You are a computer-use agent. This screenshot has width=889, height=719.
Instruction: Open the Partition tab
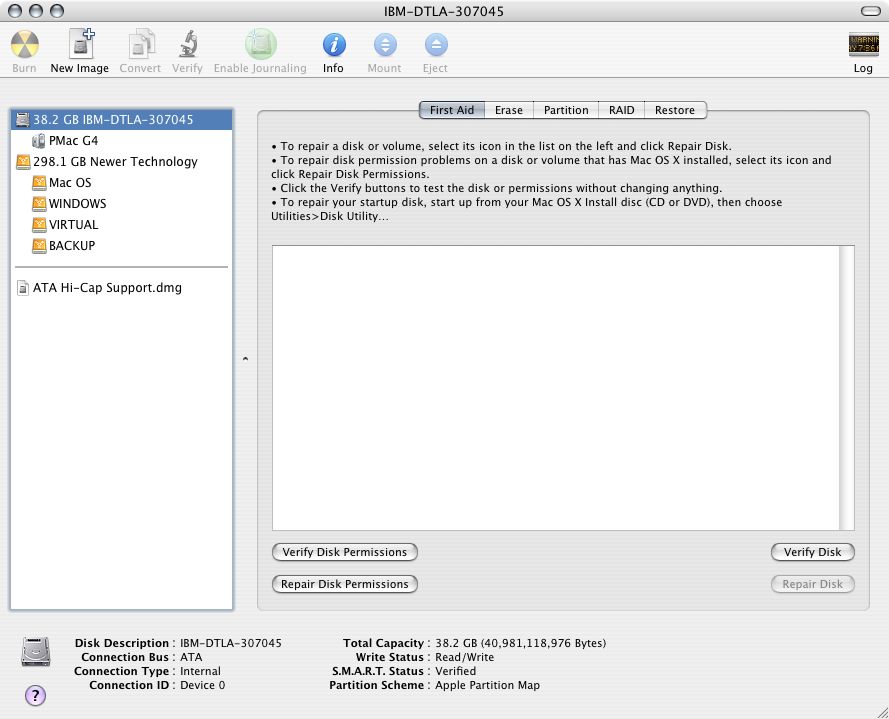click(566, 110)
